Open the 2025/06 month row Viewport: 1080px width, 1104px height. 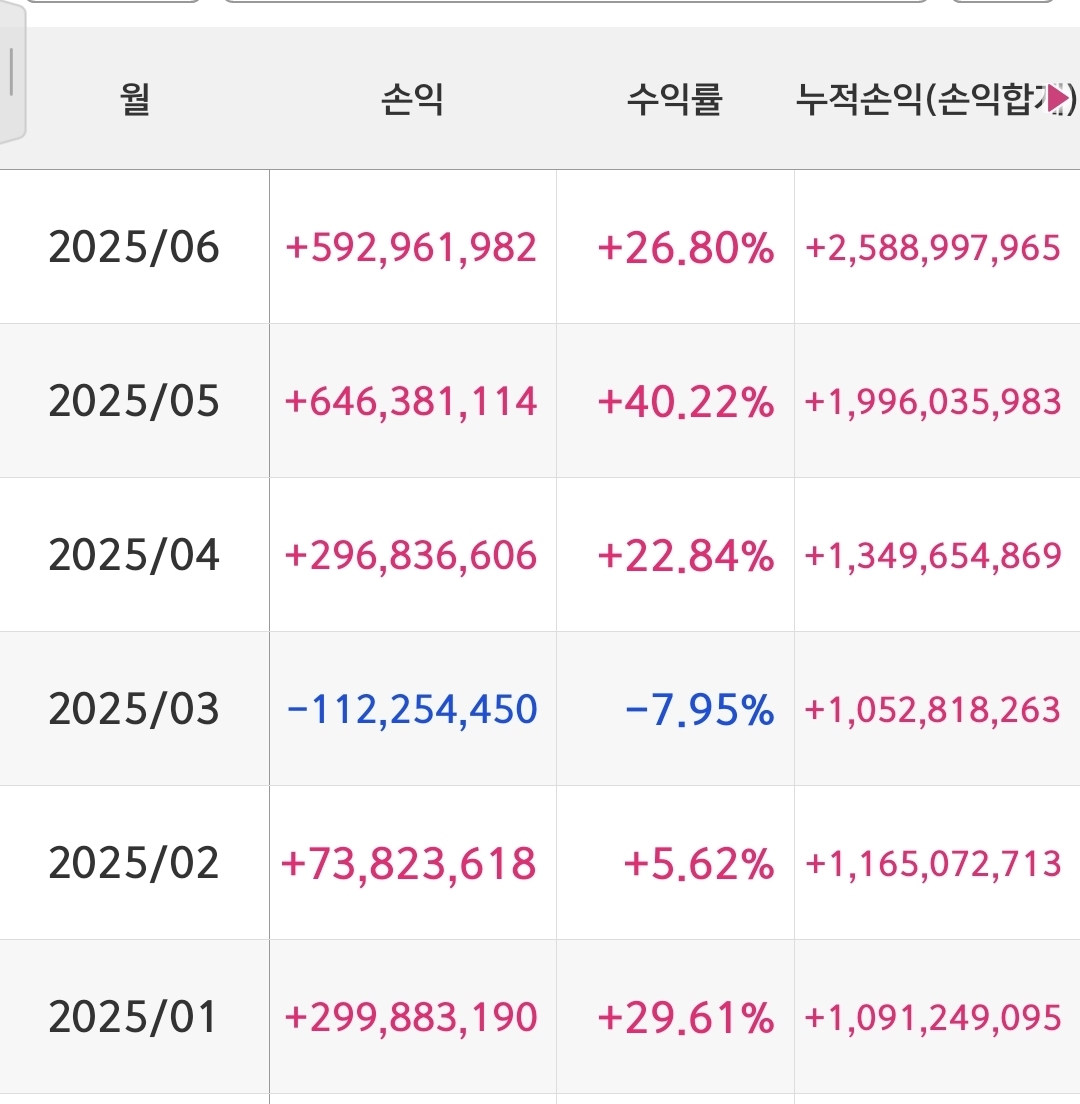tap(134, 247)
